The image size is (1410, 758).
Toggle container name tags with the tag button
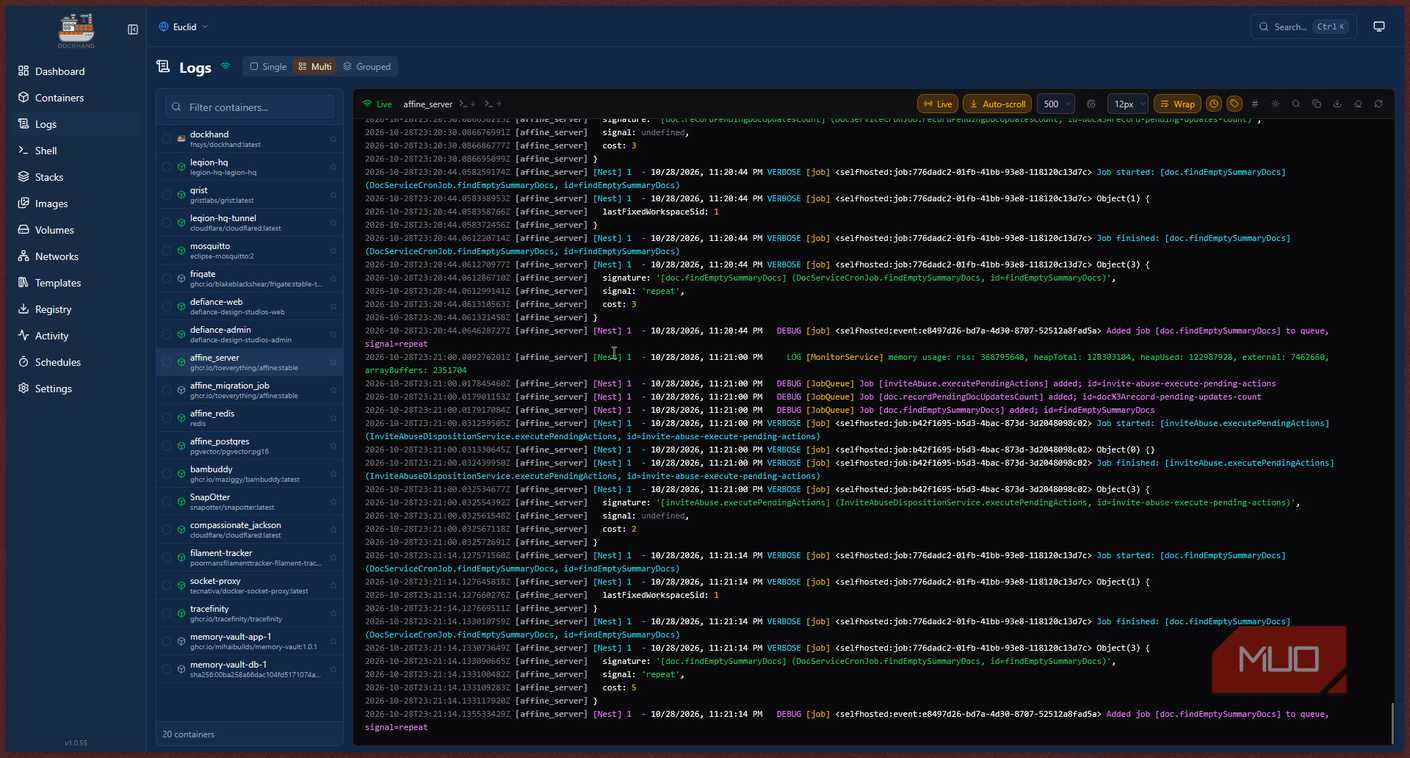1234,104
